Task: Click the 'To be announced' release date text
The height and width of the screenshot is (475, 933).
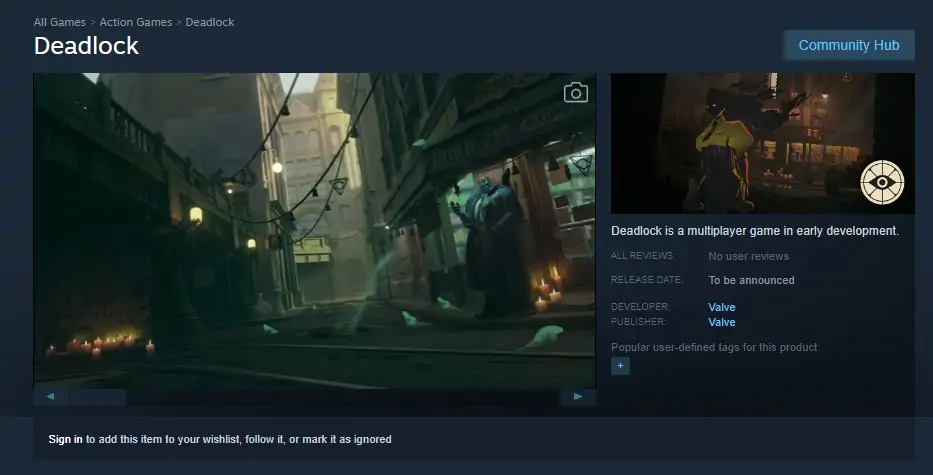Action: (751, 280)
